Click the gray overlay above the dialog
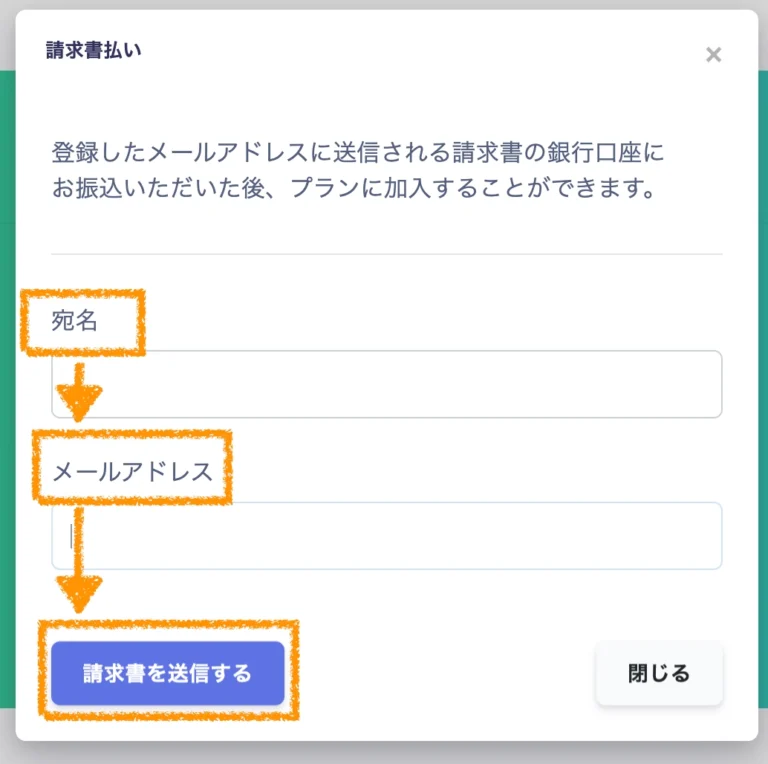Viewport: 768px width, 764px height. pyautogui.click(x=384, y=4)
